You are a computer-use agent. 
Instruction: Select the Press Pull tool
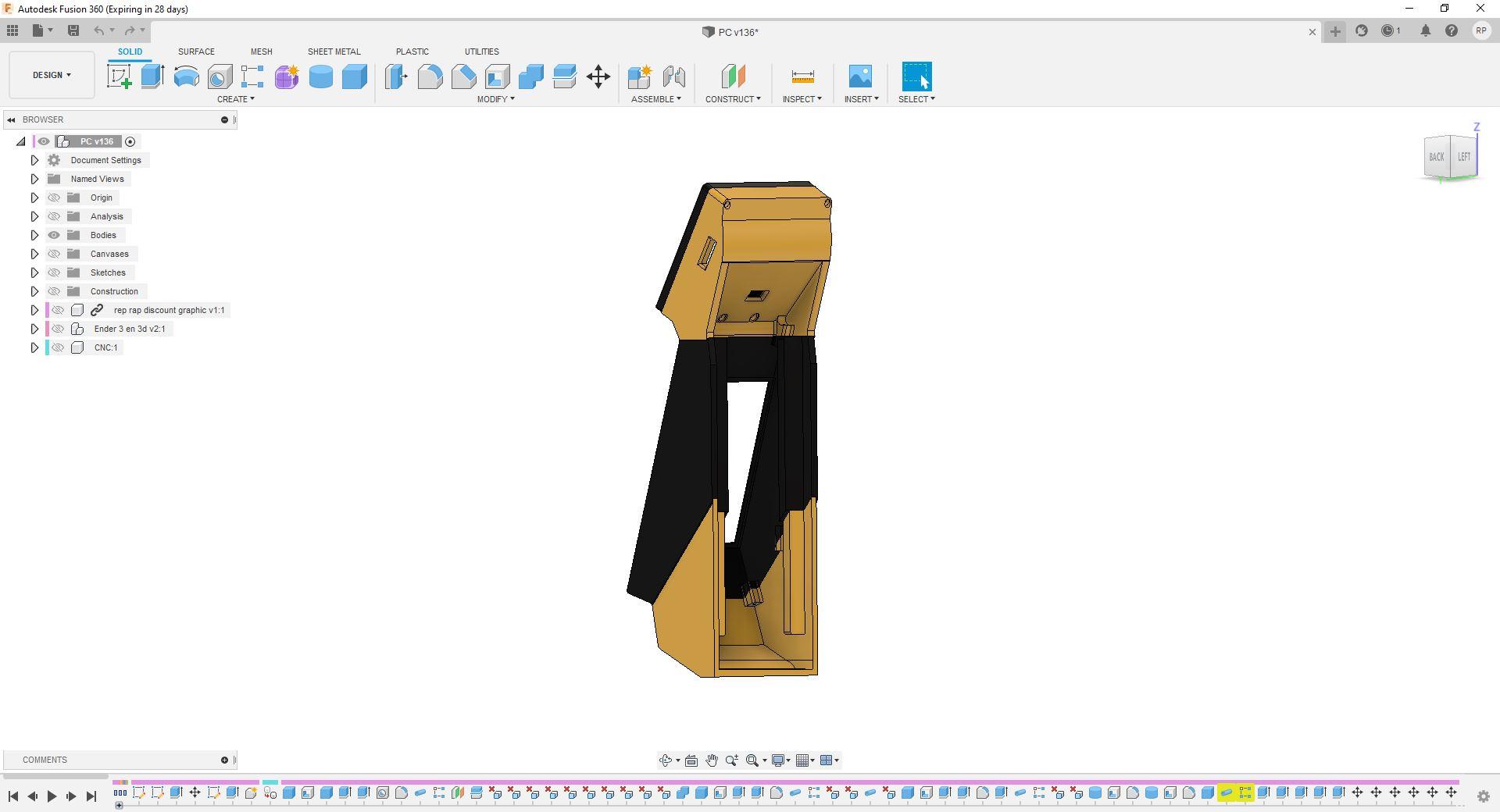click(x=396, y=77)
